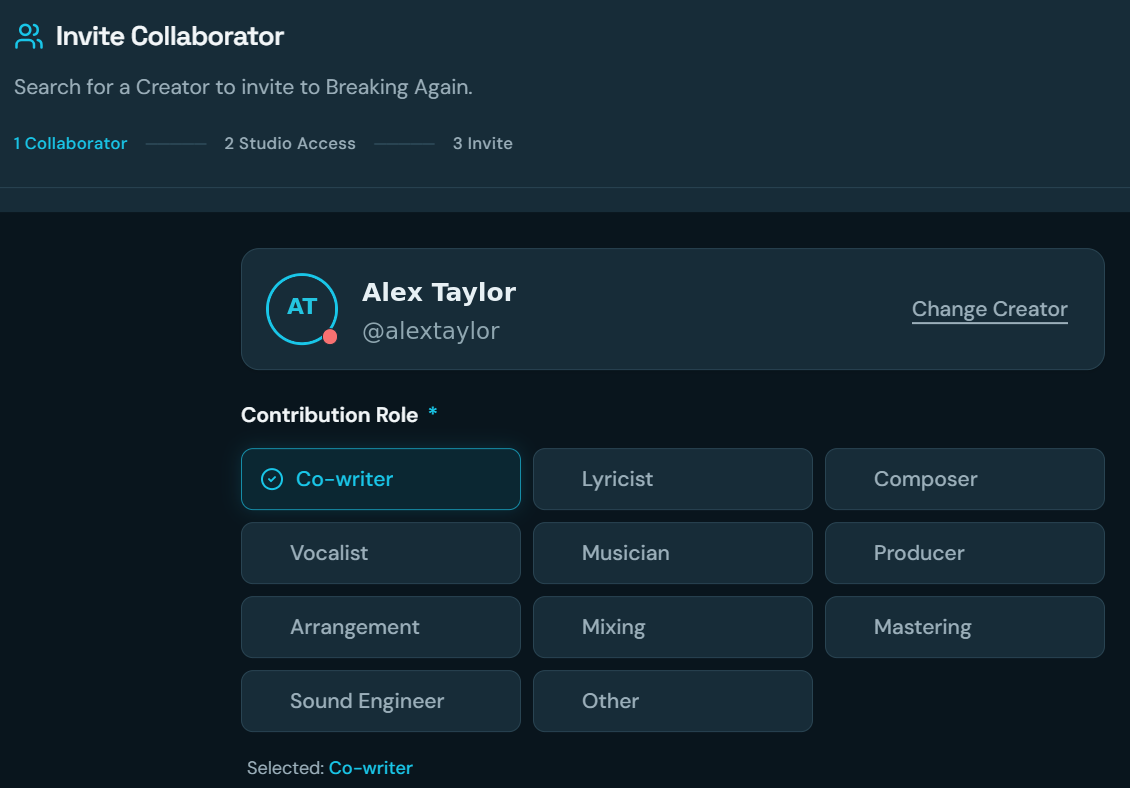This screenshot has height=788, width=1130.
Task: Choose the Other role
Action: coord(672,701)
